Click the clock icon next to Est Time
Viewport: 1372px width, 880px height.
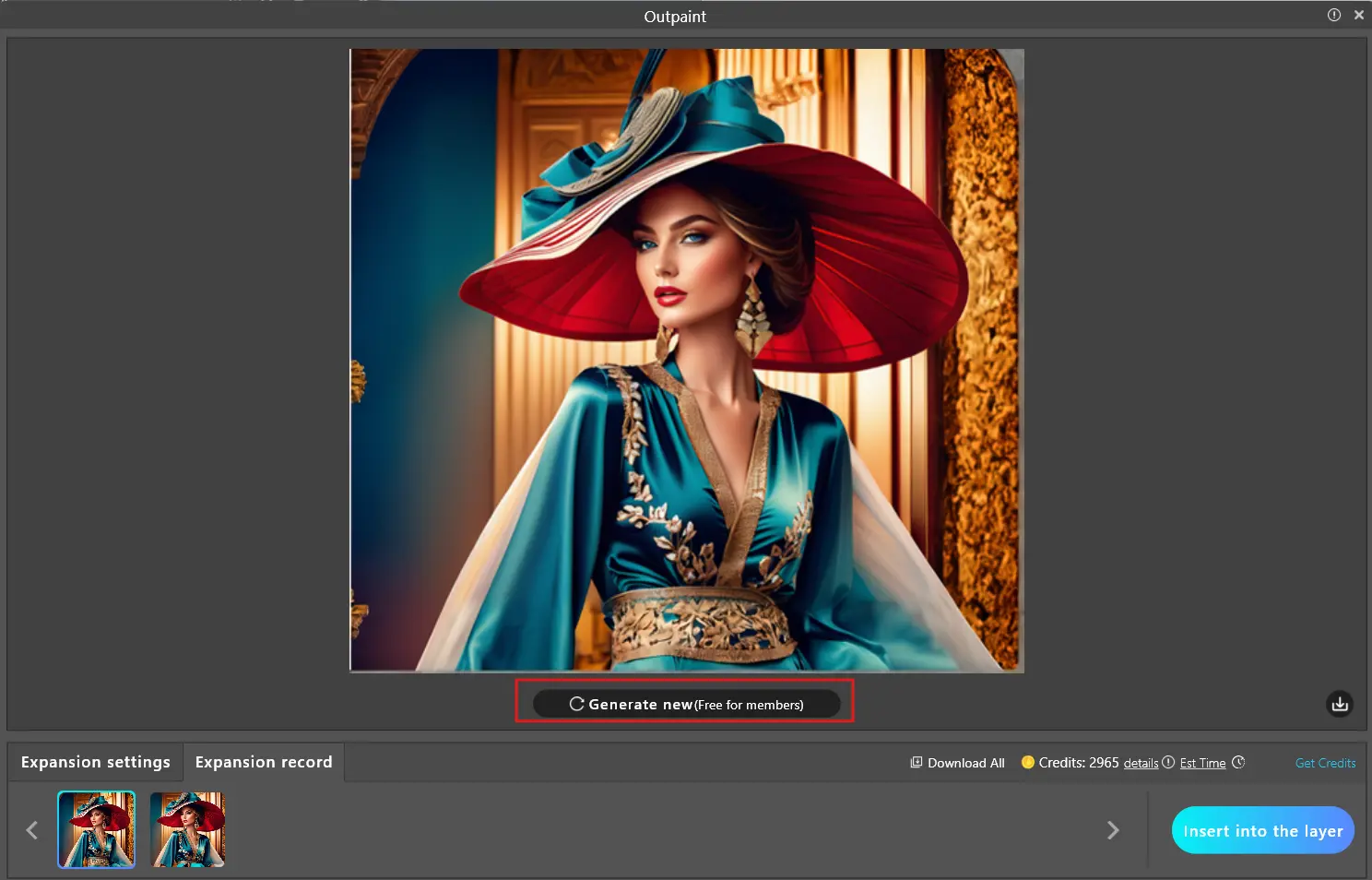point(1238,763)
